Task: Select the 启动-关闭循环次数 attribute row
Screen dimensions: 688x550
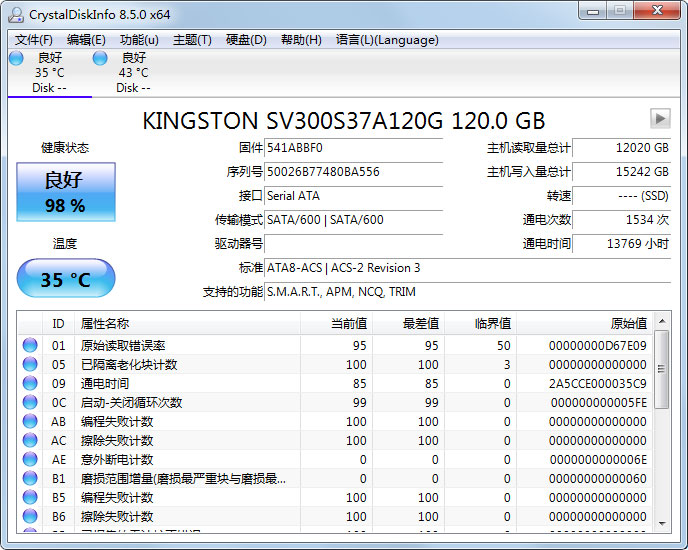Action: 335,402
